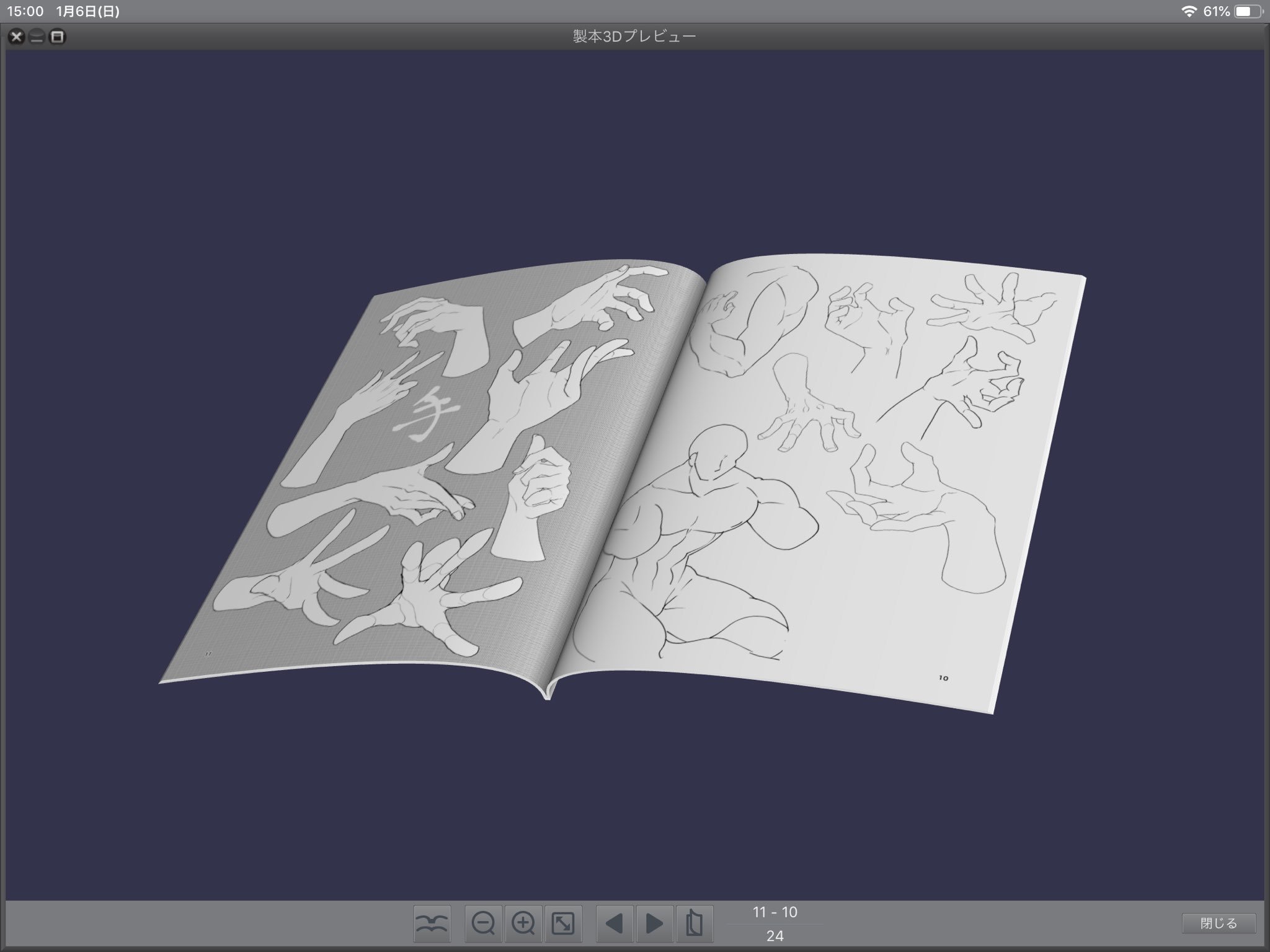
Task: Open the Wi-Fi status indicator
Action: [x=1189, y=10]
